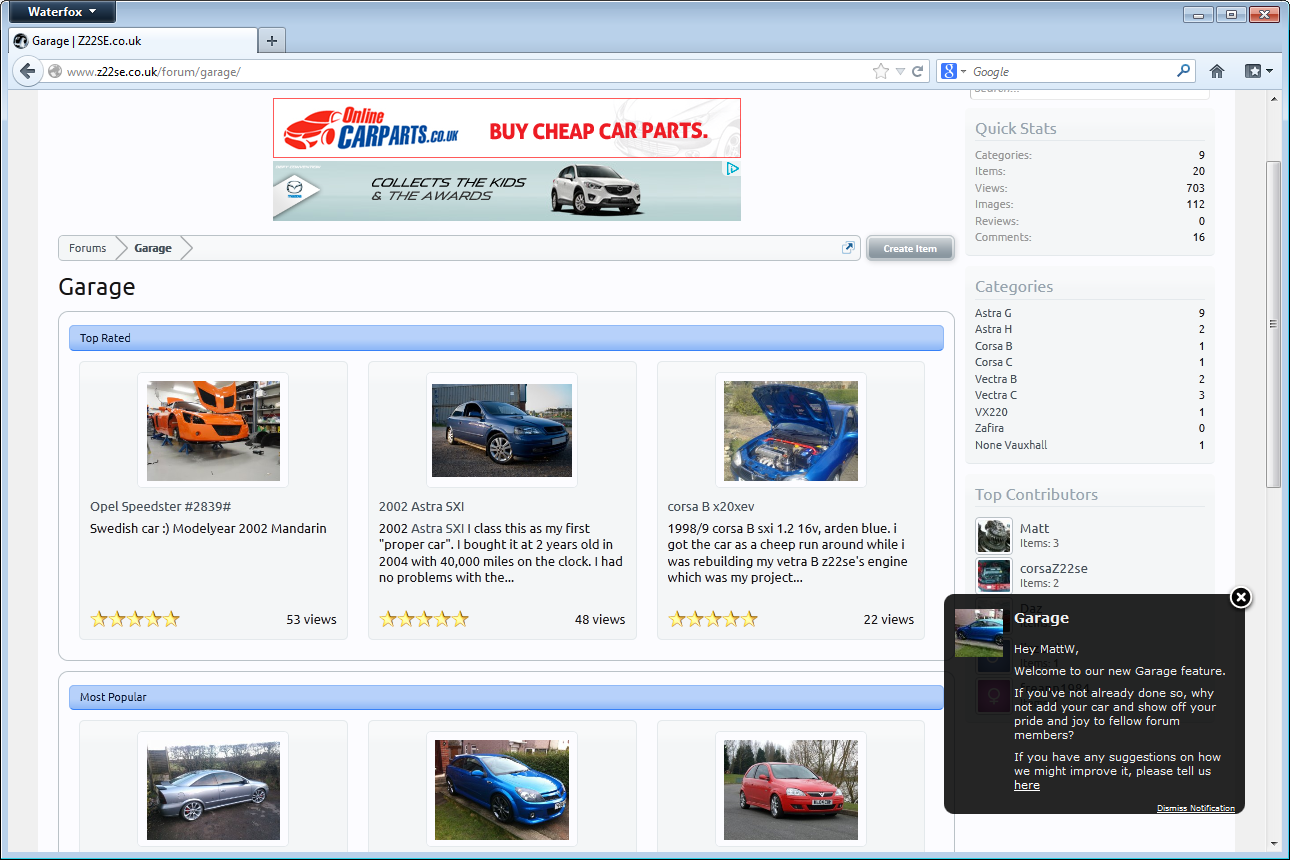Viewport: 1290px width, 860px height.
Task: Select the Vectra B category
Action: point(996,379)
